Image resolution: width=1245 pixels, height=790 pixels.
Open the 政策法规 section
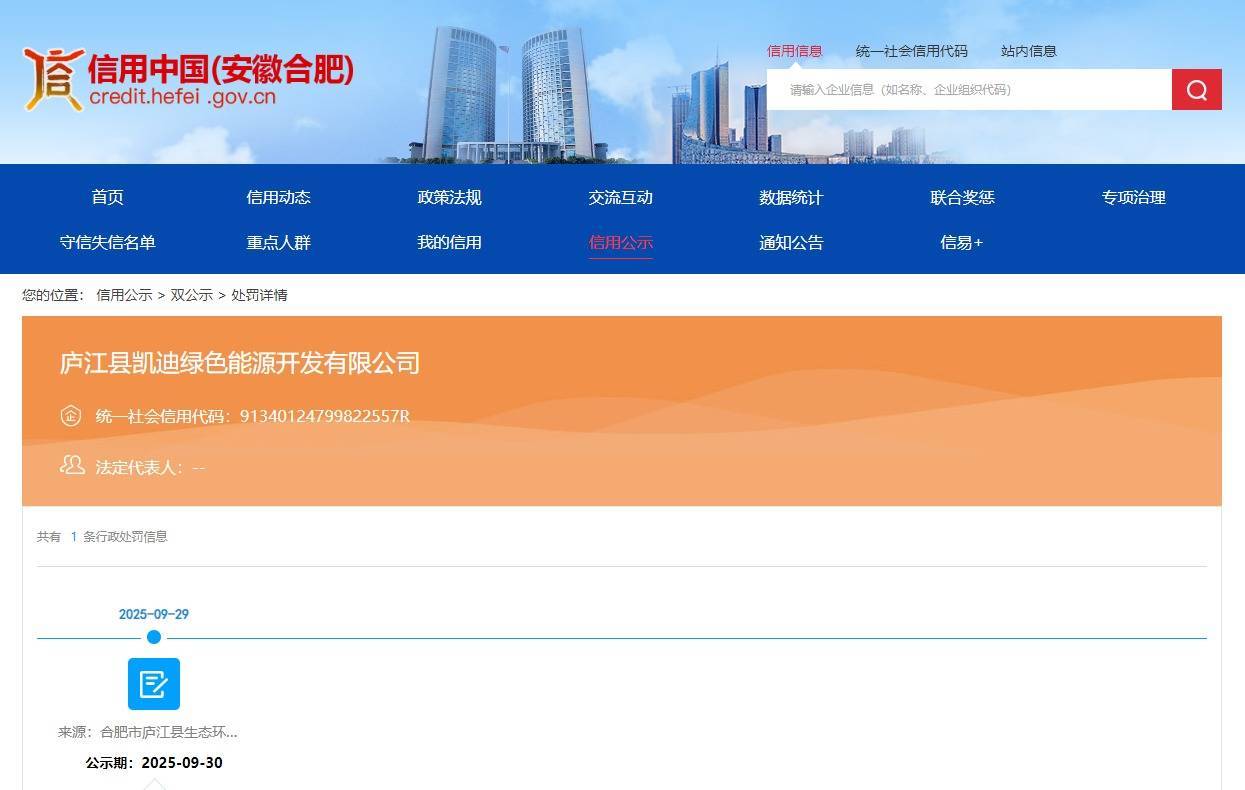coord(450,197)
